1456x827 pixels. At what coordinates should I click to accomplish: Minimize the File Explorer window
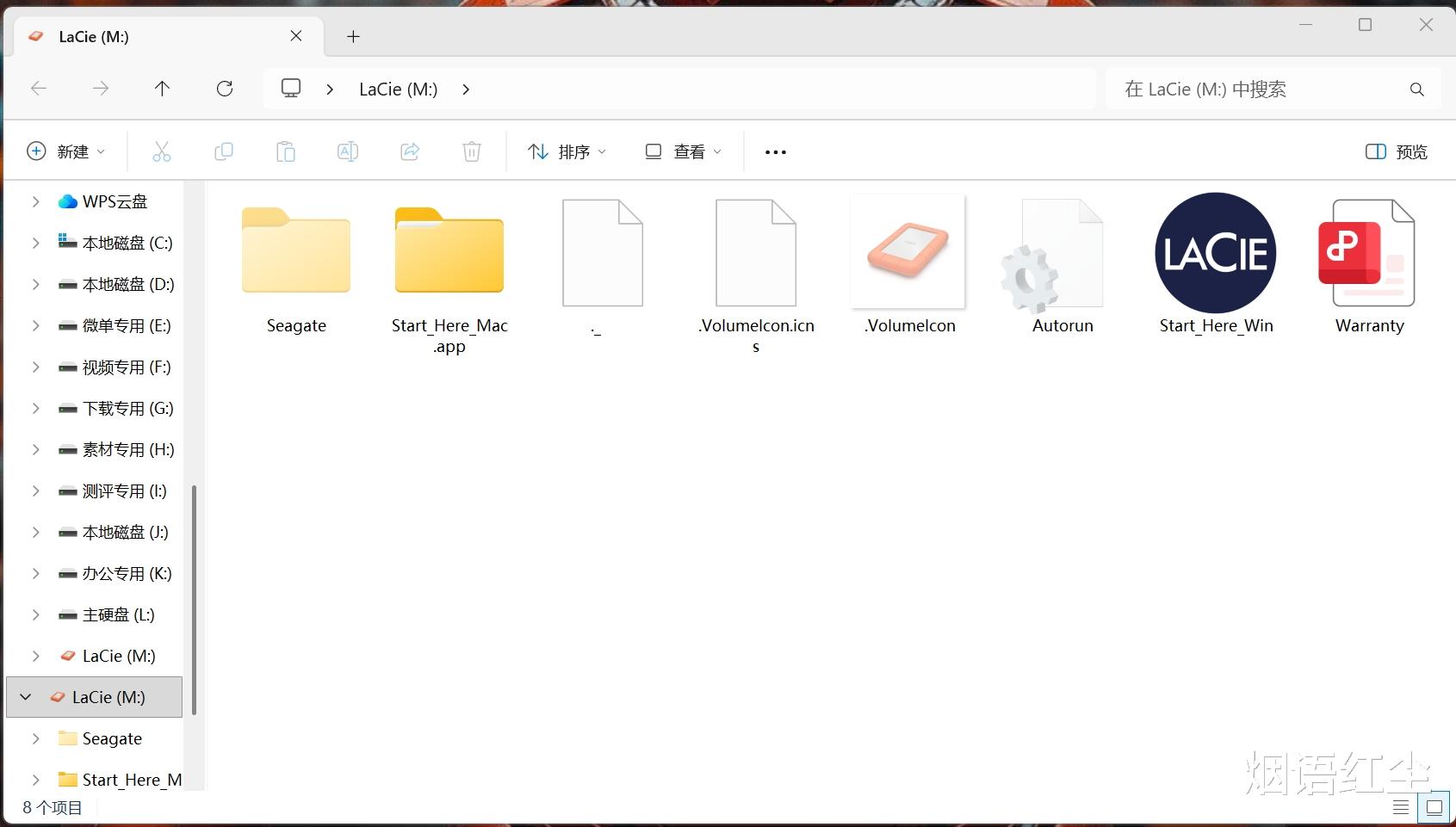[1305, 25]
